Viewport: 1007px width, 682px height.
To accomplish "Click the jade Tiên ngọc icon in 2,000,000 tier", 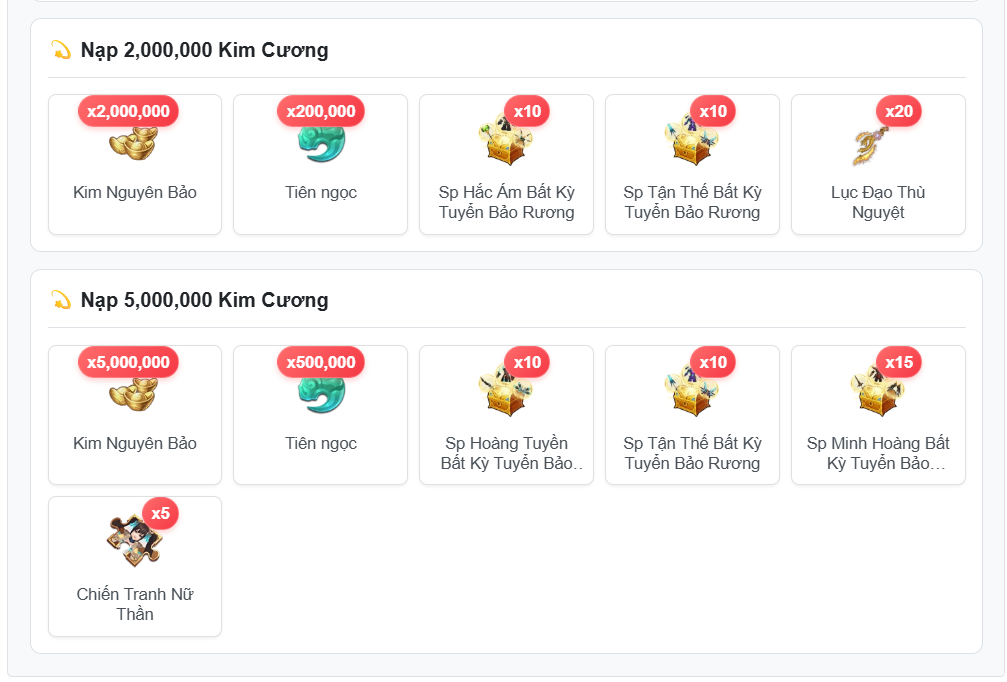I will click(x=321, y=143).
